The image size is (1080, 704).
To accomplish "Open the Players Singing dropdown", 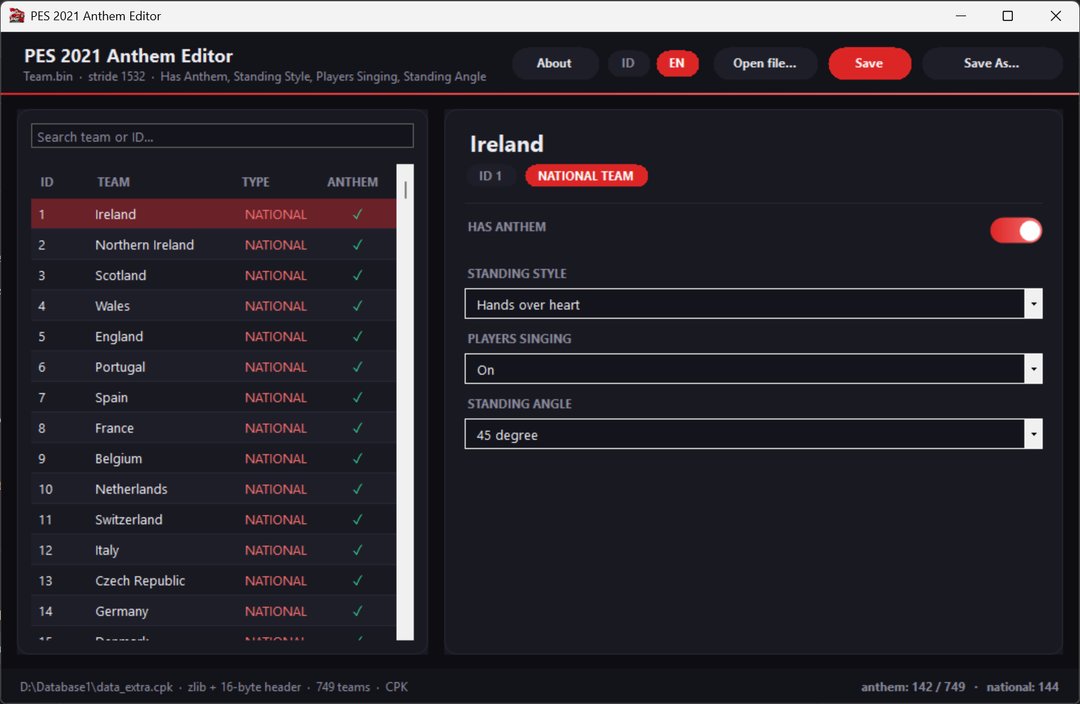I will click(754, 369).
